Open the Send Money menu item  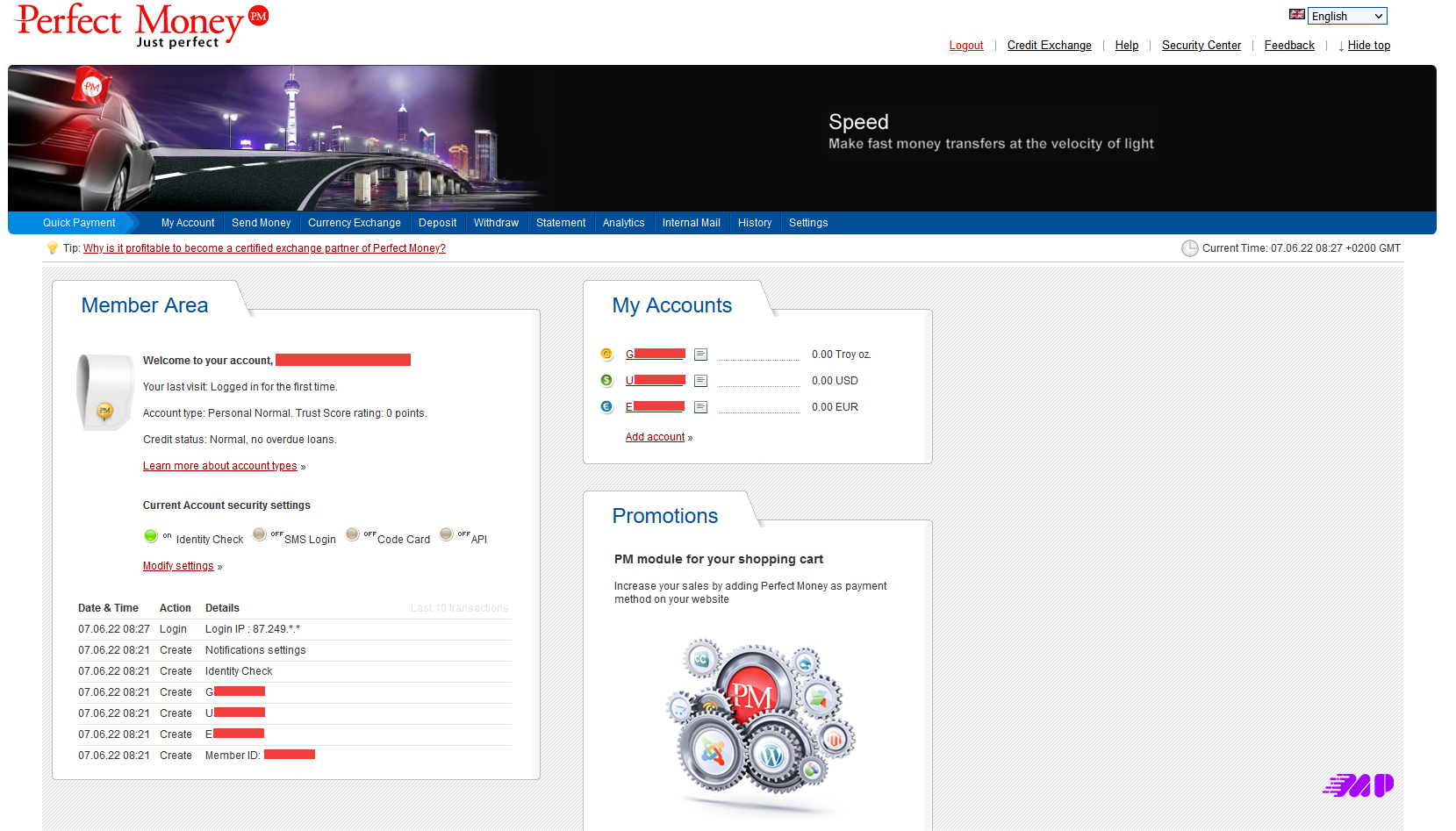click(261, 223)
